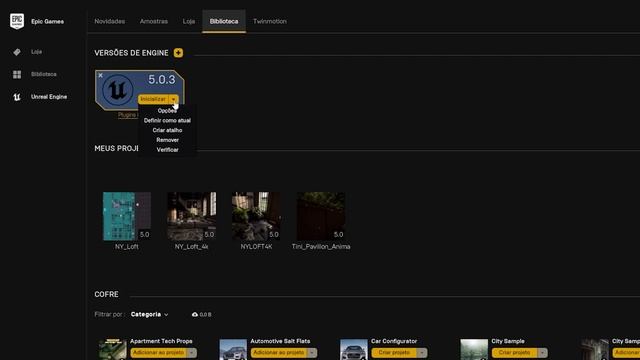Click the Loja label in left sidebar
Screen dimensions: 640x360
[x=36, y=52]
